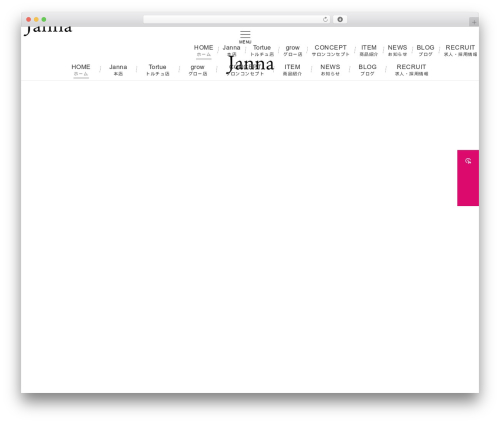
Task: Open grow in lower navigation row
Action: [x=197, y=70]
